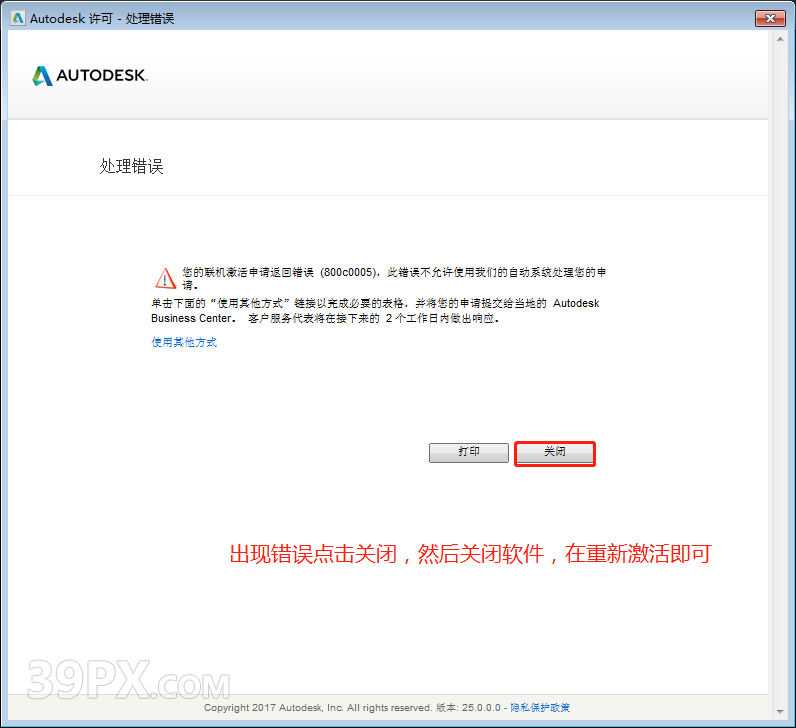Click the 打印 (Print) button
The width and height of the screenshot is (796, 728).
pyautogui.click(x=469, y=453)
